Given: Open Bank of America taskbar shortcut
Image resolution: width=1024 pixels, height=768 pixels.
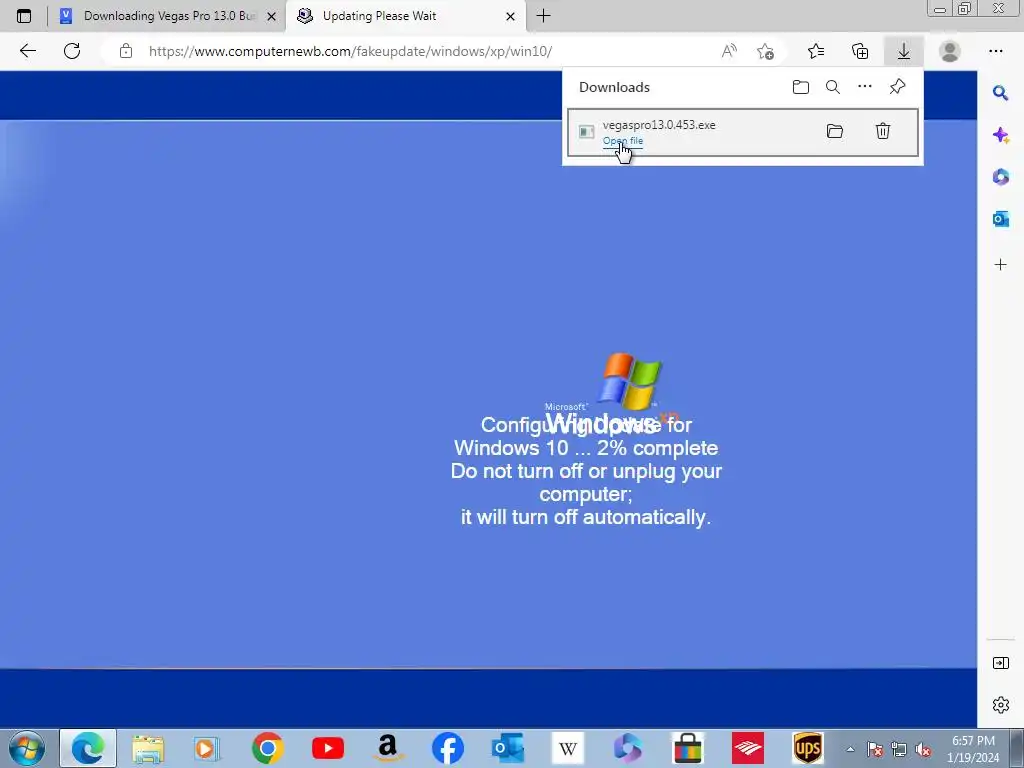Looking at the screenshot, I should point(748,748).
